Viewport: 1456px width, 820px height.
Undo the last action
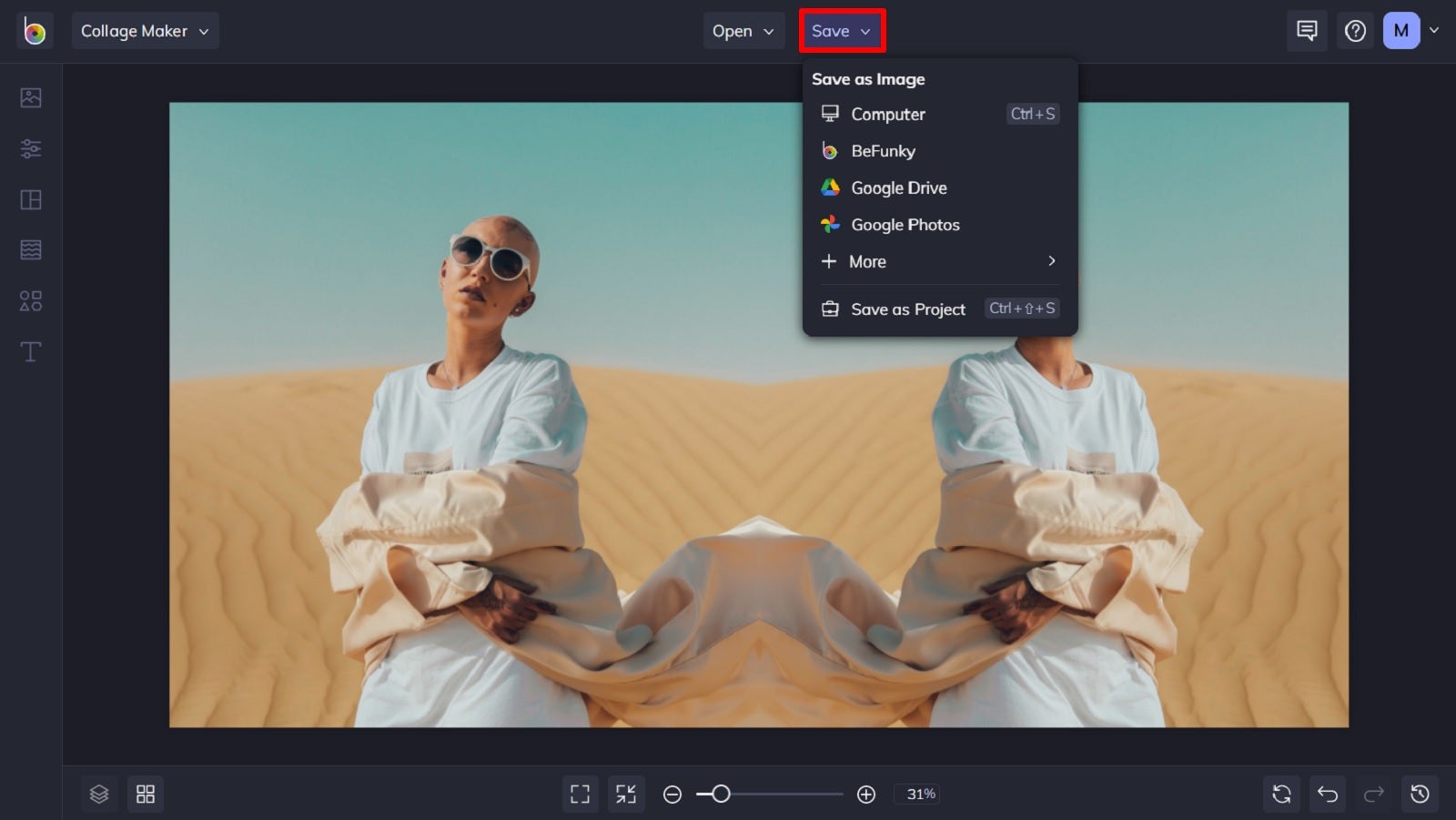(x=1328, y=793)
